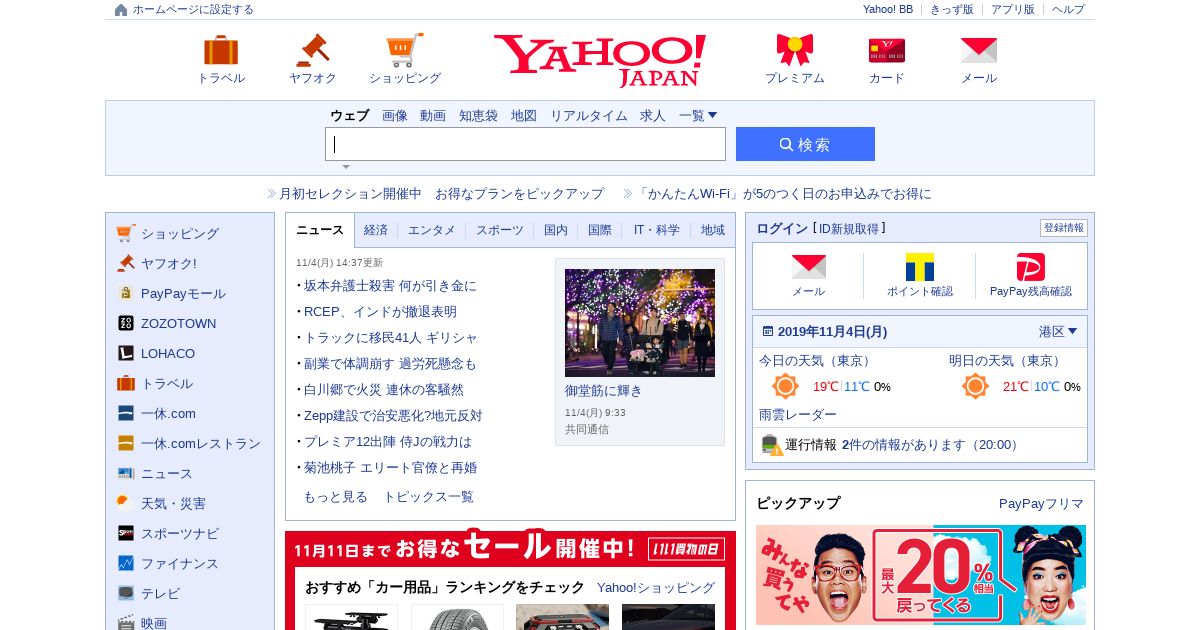Select 画像 search category
1200x630 pixels.
pyautogui.click(x=395, y=116)
